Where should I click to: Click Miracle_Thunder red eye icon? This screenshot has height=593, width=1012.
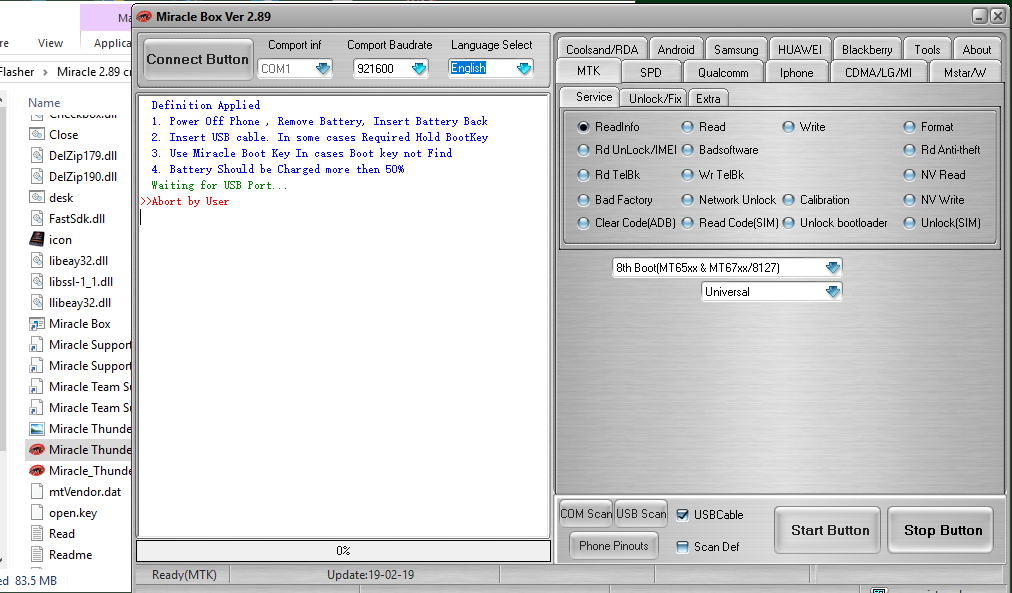coord(37,471)
